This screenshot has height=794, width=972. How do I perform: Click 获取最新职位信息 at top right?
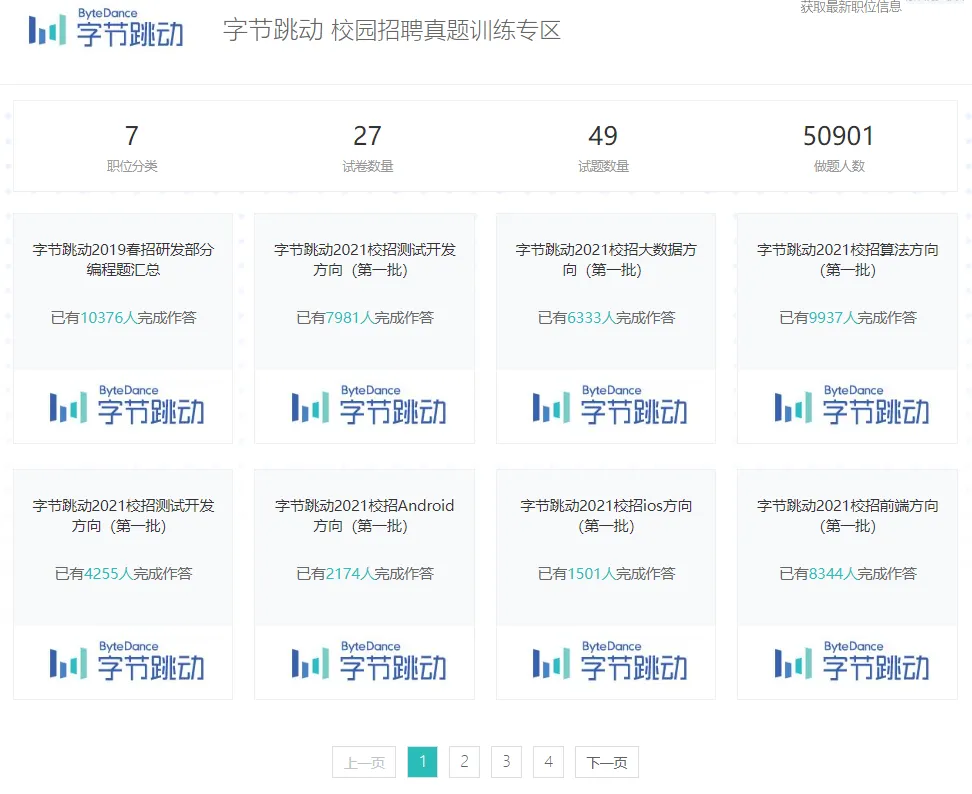coord(850,7)
